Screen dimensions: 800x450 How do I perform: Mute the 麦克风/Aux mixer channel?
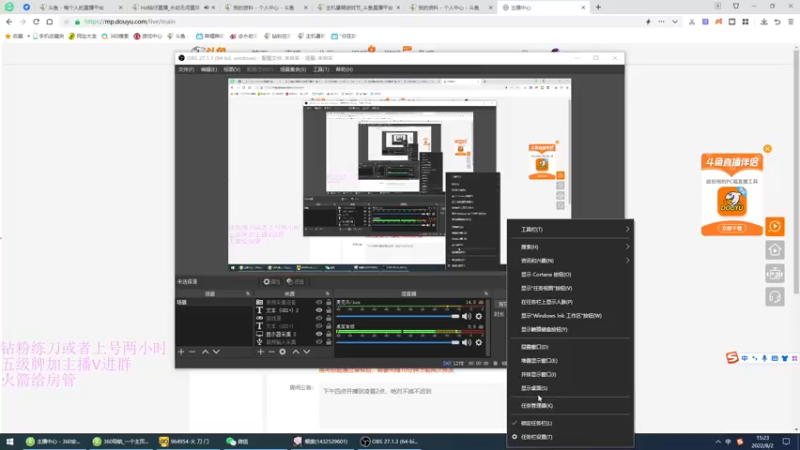(466, 316)
